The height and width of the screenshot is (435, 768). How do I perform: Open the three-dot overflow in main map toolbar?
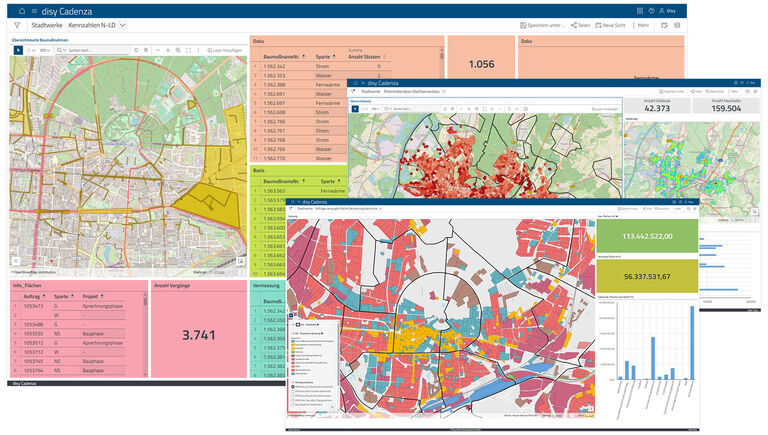[198, 50]
